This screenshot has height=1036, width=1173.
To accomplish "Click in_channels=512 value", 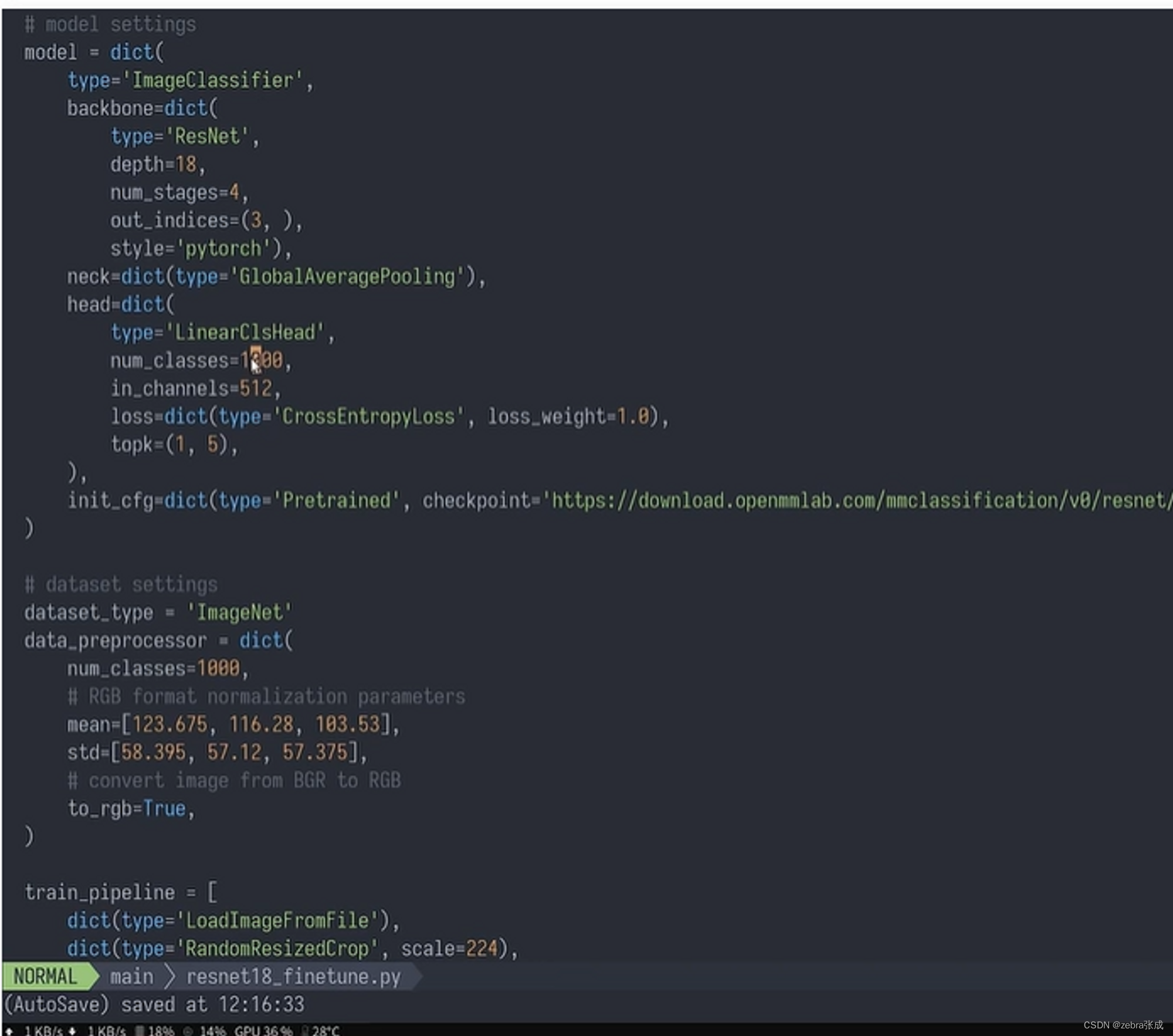I will tap(256, 388).
